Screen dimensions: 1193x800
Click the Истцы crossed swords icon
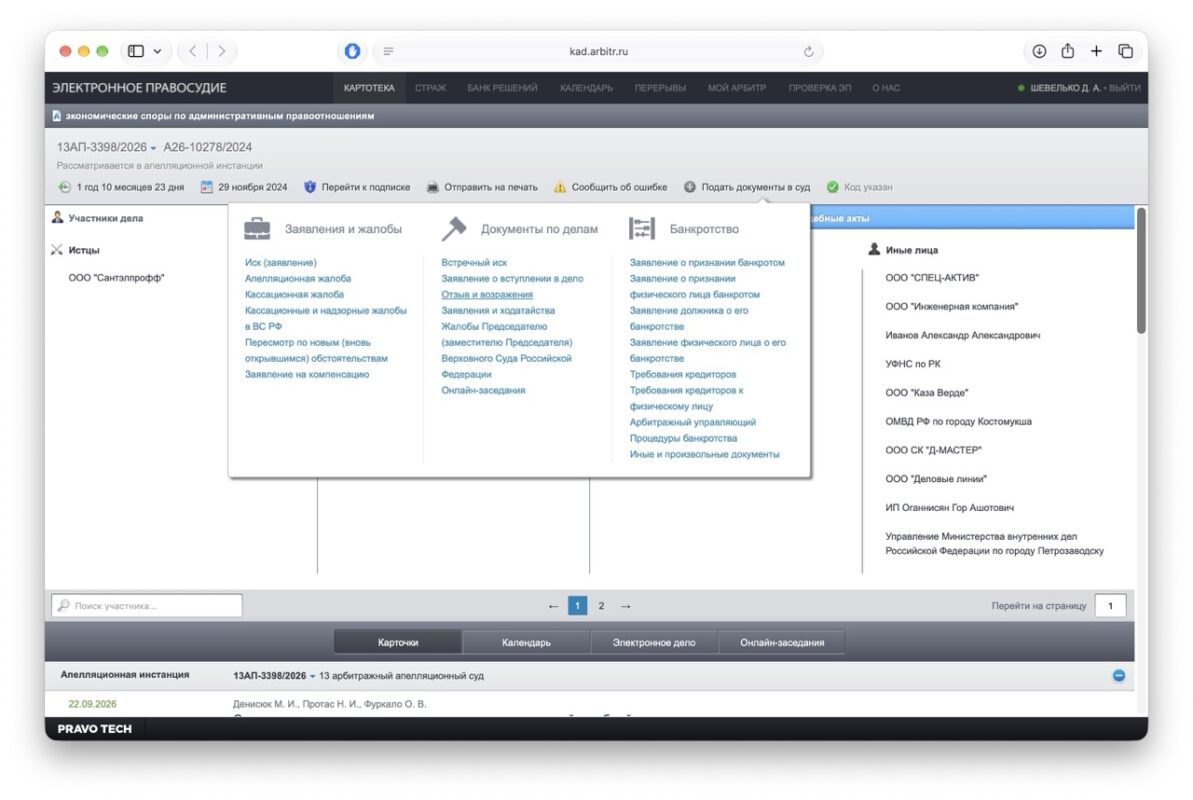coord(56,250)
